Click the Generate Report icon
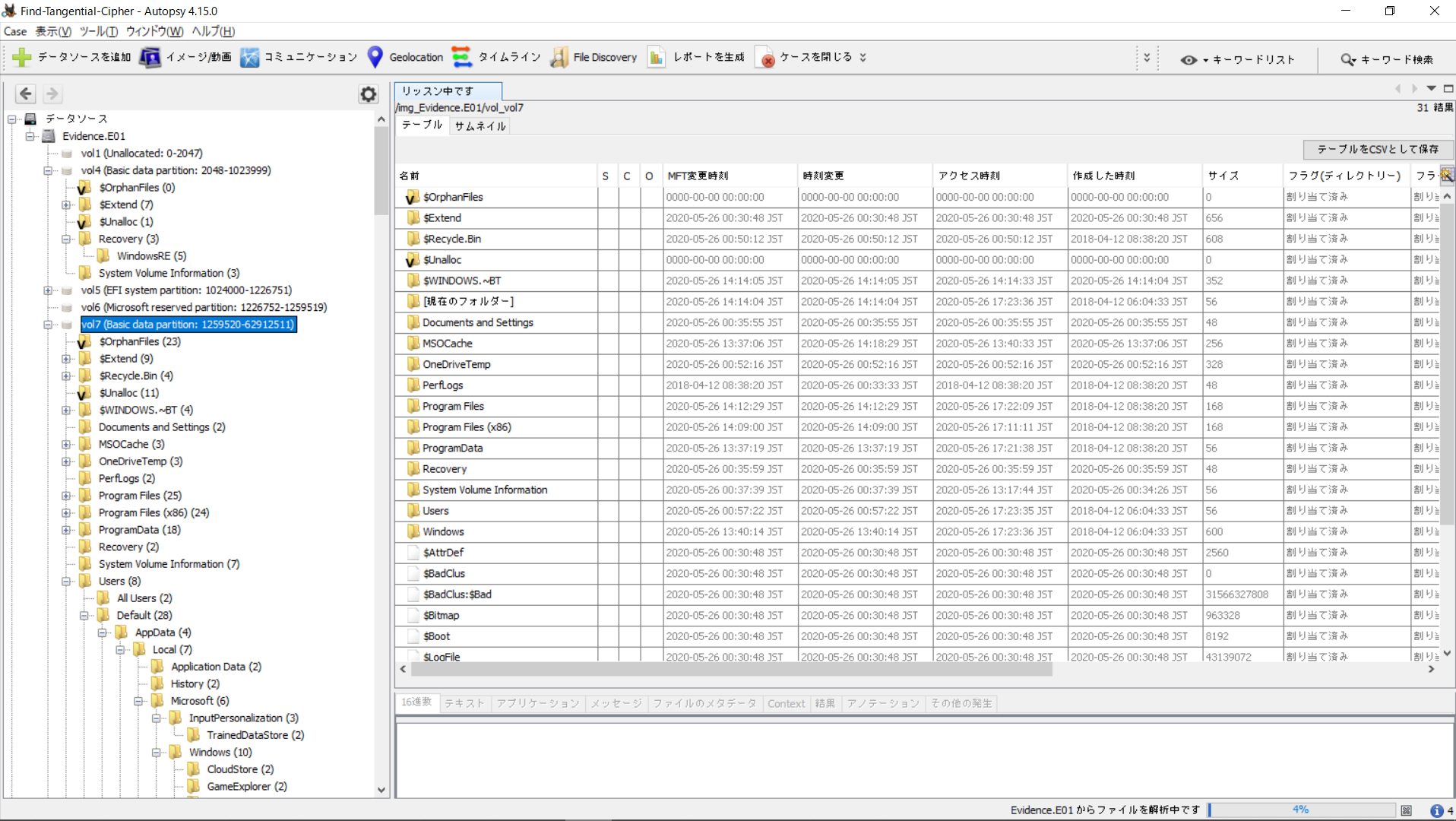1456x821 pixels. tap(656, 57)
